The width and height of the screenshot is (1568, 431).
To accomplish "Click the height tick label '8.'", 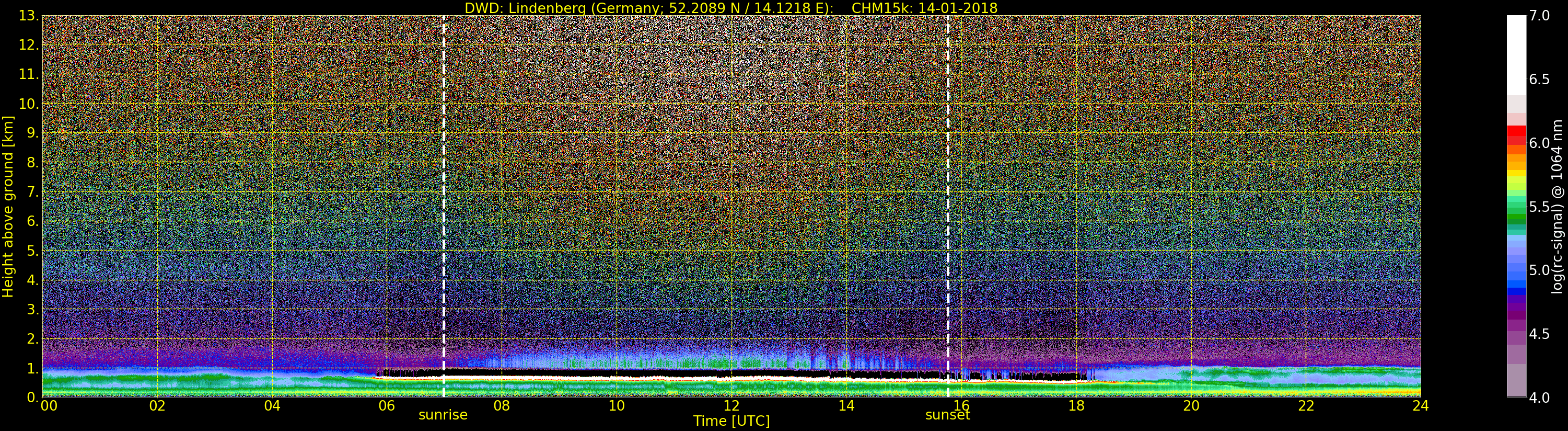I will 32,163.
